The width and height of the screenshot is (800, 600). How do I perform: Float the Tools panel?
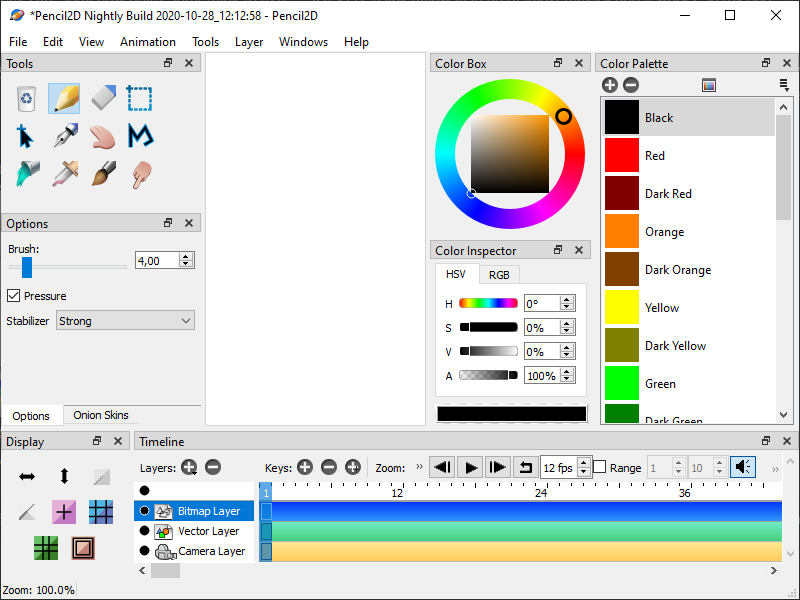click(x=168, y=63)
